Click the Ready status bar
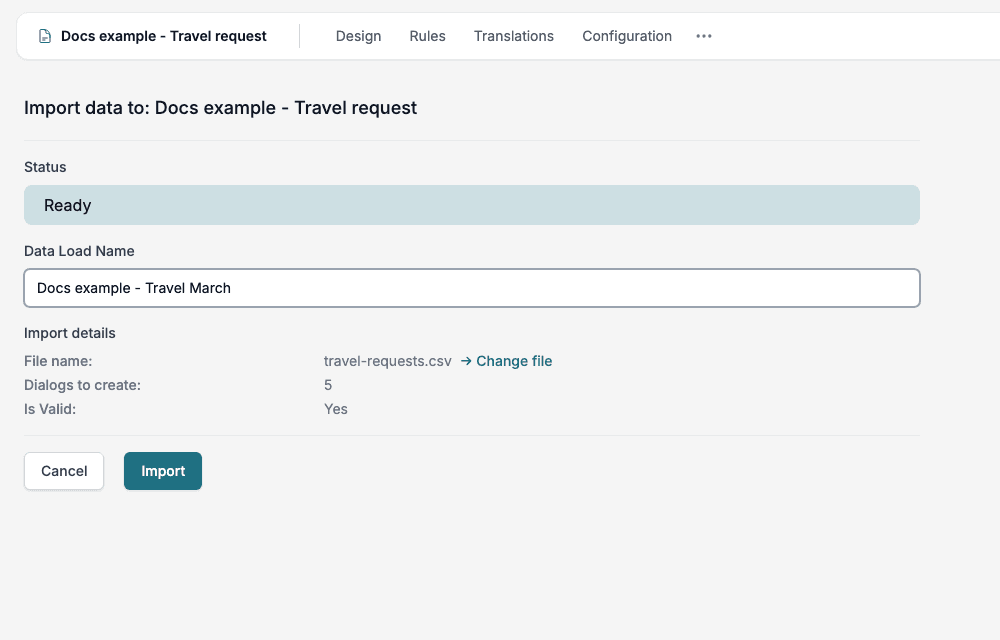Screen dimensions: 1000x640 [472, 205]
